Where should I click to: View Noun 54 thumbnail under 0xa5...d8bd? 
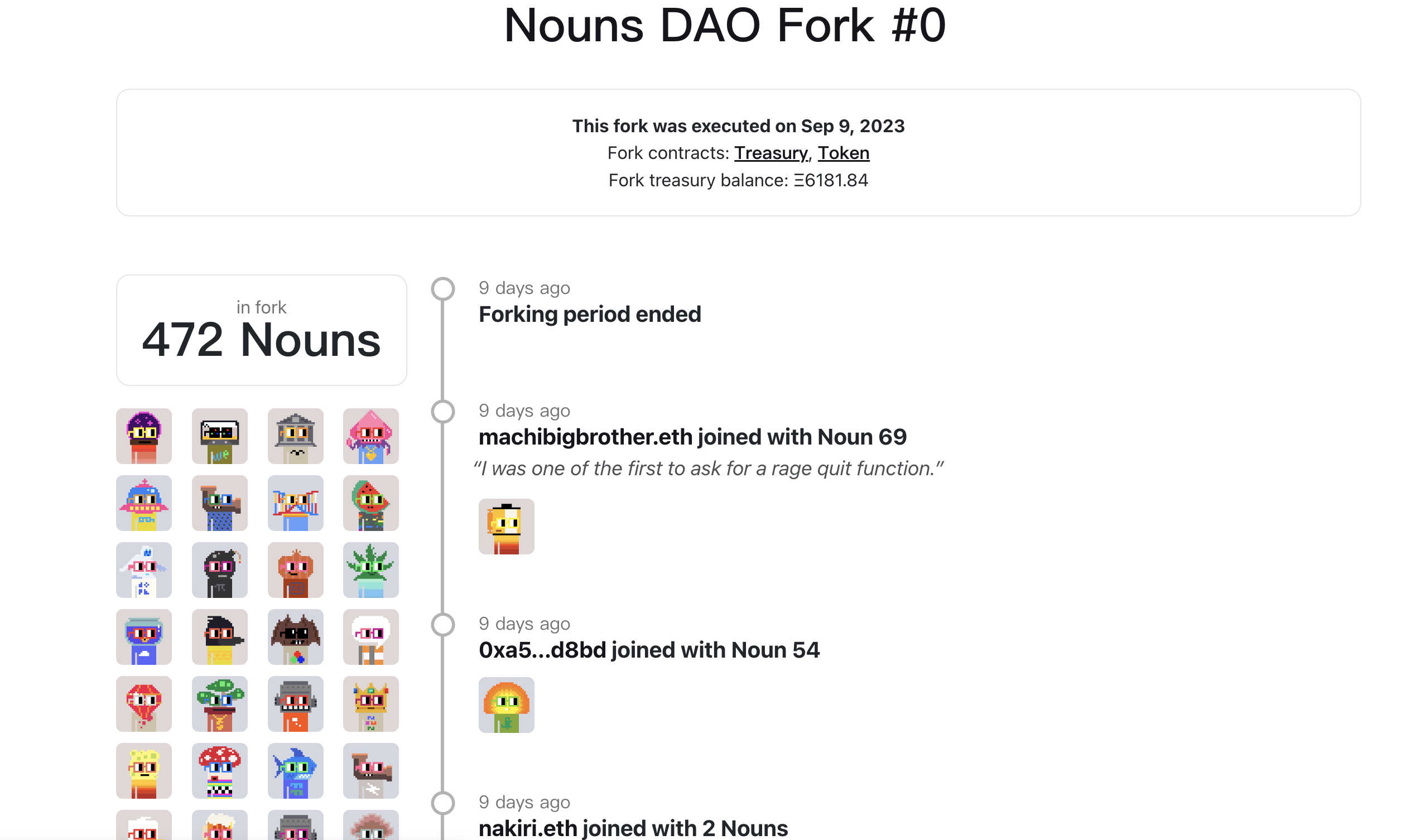506,704
